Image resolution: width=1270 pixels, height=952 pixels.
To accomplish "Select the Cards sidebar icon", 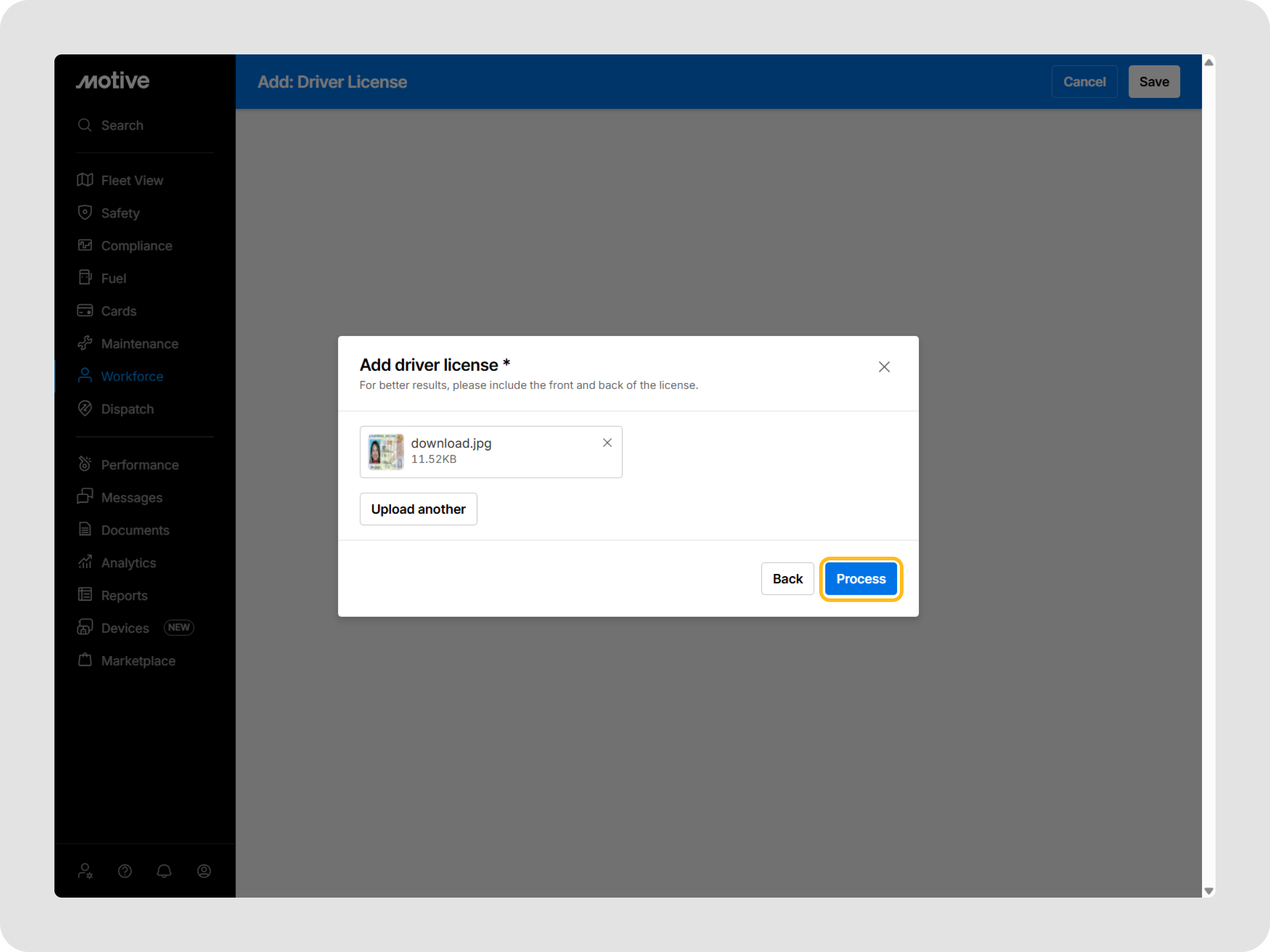I will click(85, 311).
